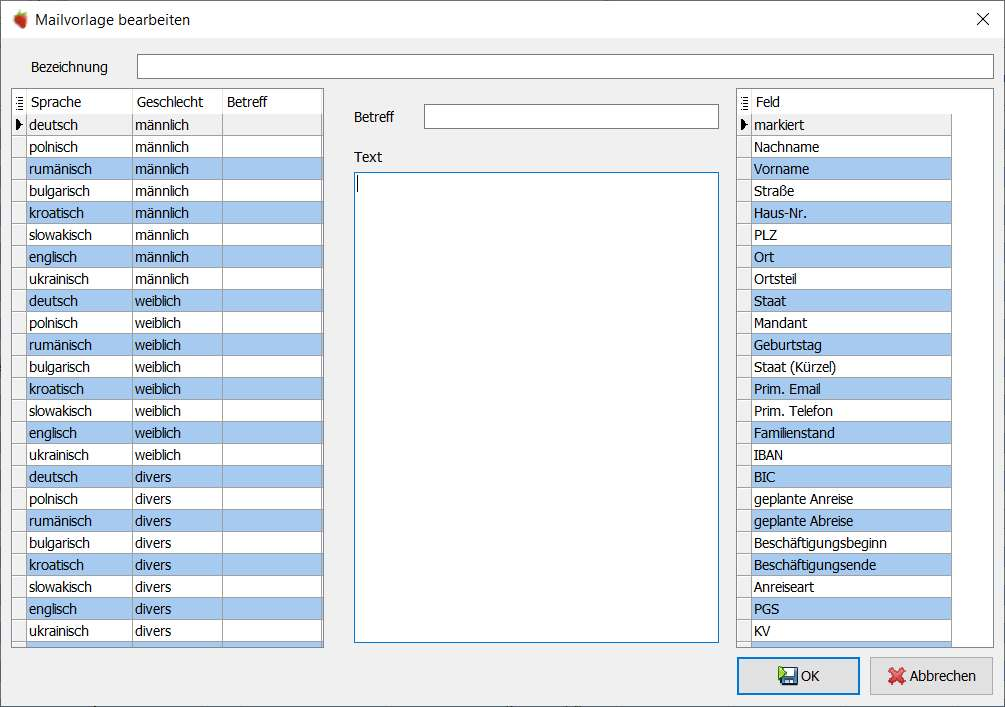
Task: Click the save disk icon on OK button
Action: [787, 676]
